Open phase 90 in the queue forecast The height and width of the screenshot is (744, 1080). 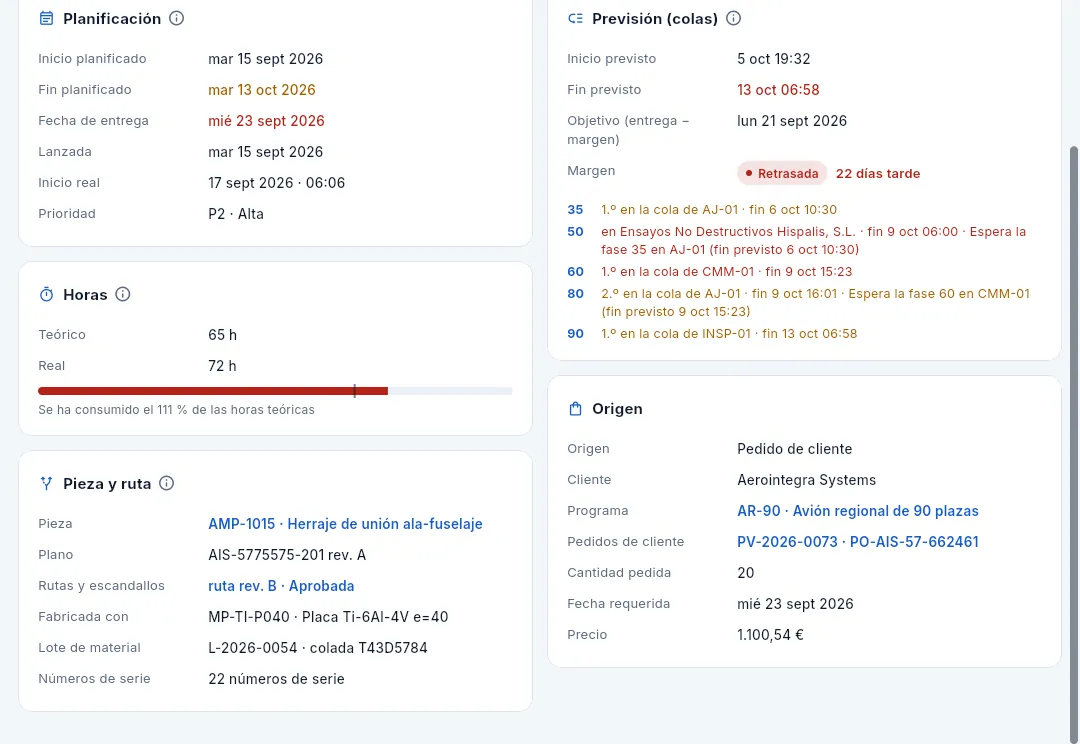575,333
